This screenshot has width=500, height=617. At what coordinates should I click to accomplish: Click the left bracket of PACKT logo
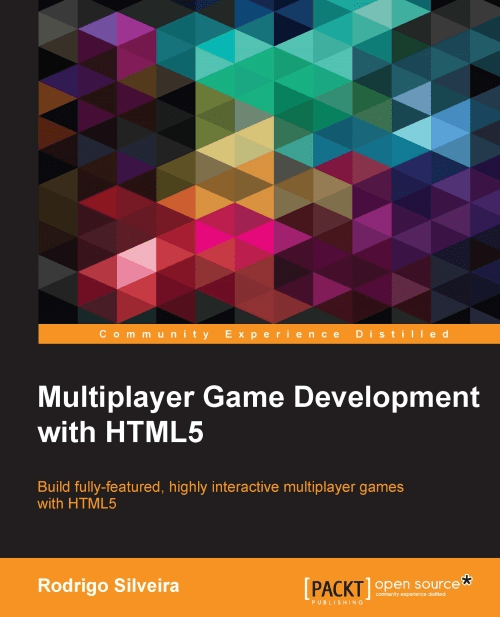[x=307, y=589]
